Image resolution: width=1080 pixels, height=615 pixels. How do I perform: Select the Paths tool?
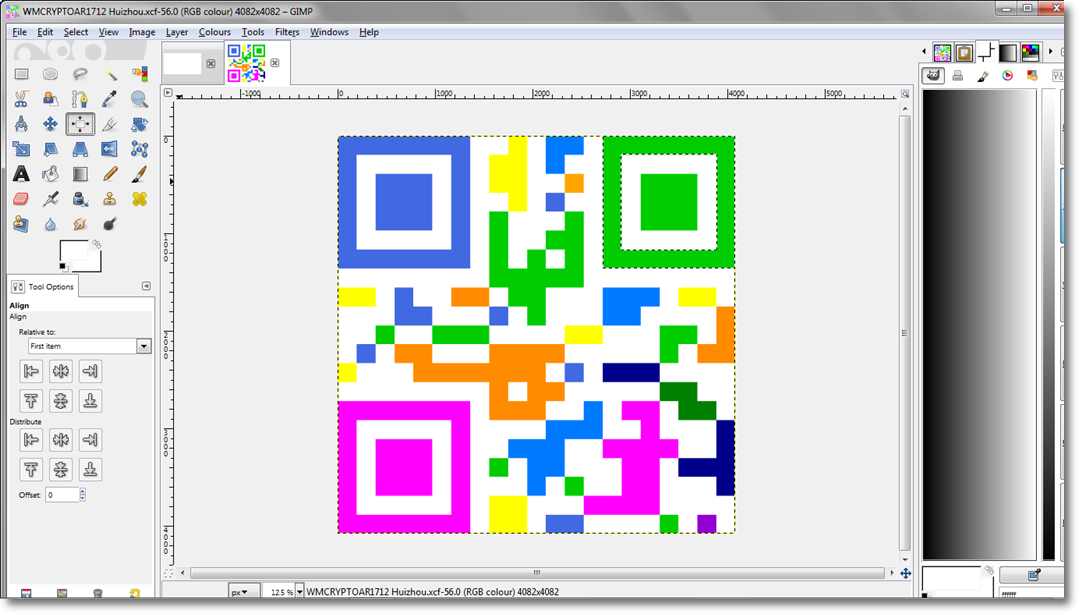80,99
